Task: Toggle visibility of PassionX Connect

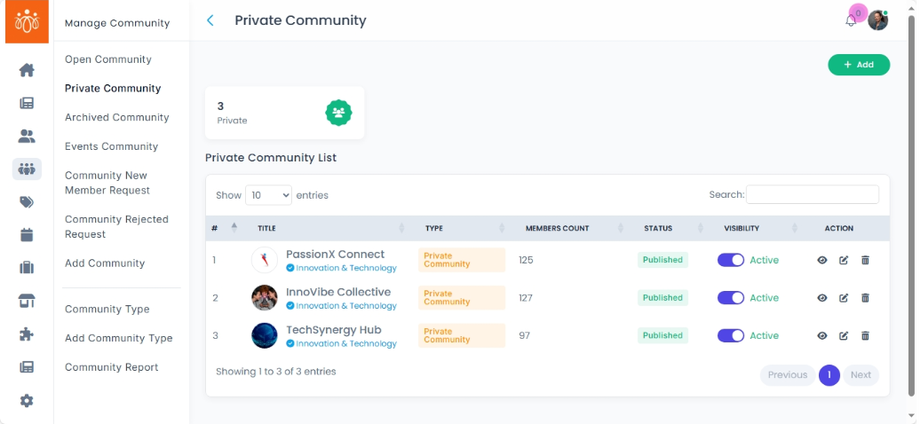Action: (x=731, y=260)
